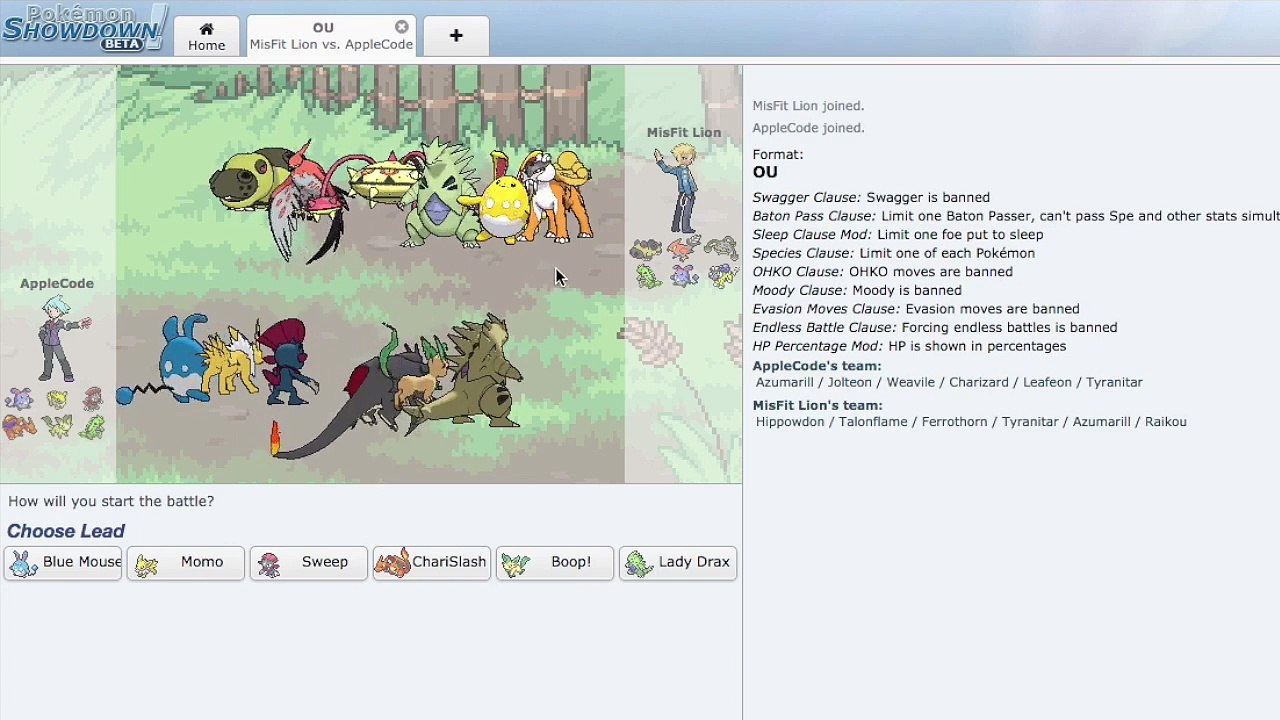Click the 'Species Clause:' rule line
This screenshot has width=1280, height=720.
coord(894,253)
